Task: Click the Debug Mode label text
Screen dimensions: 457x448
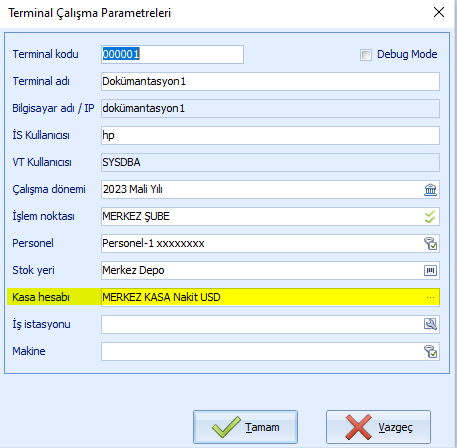Action: pos(407,54)
